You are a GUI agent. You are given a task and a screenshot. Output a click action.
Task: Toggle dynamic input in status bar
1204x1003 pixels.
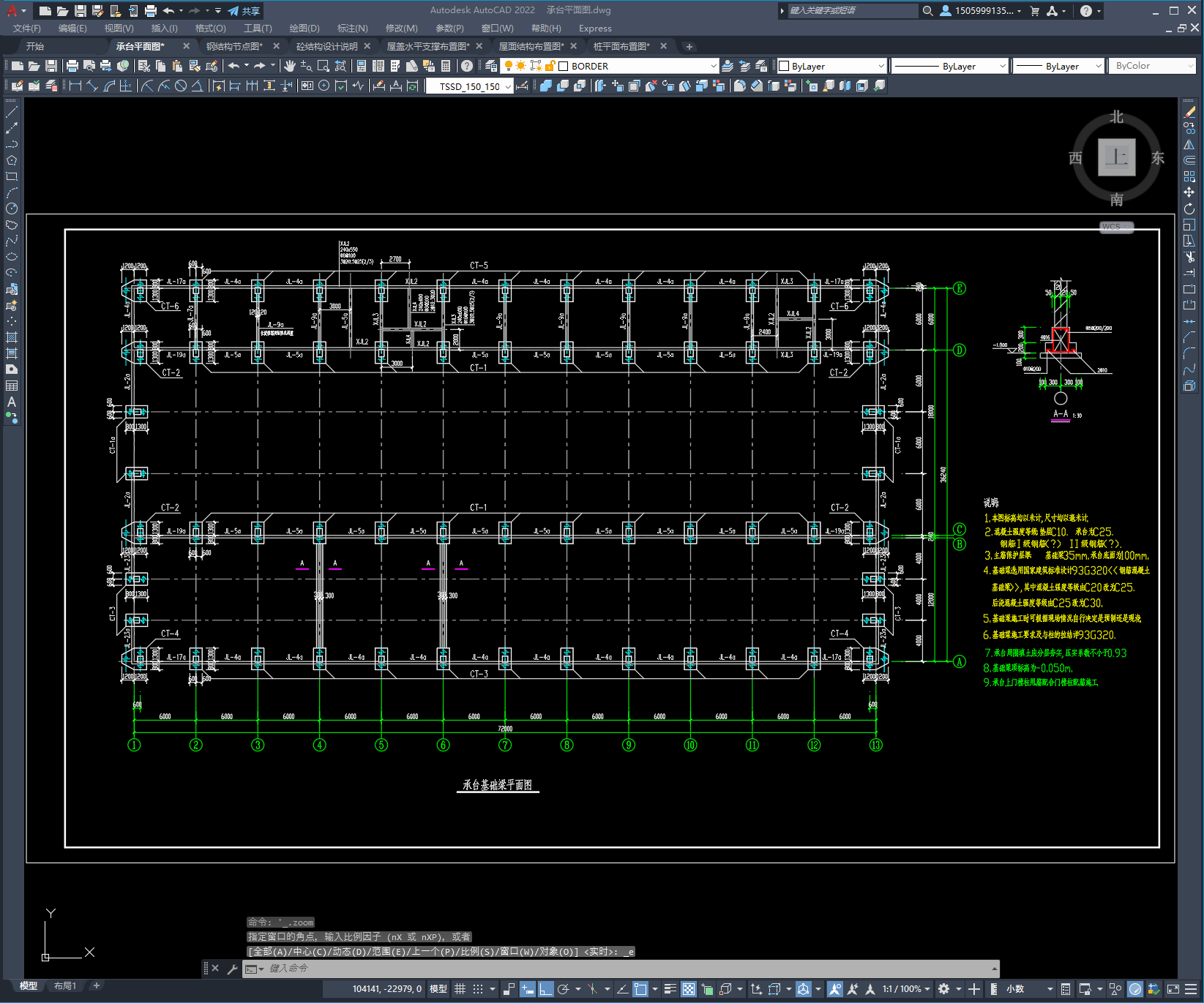(527, 989)
